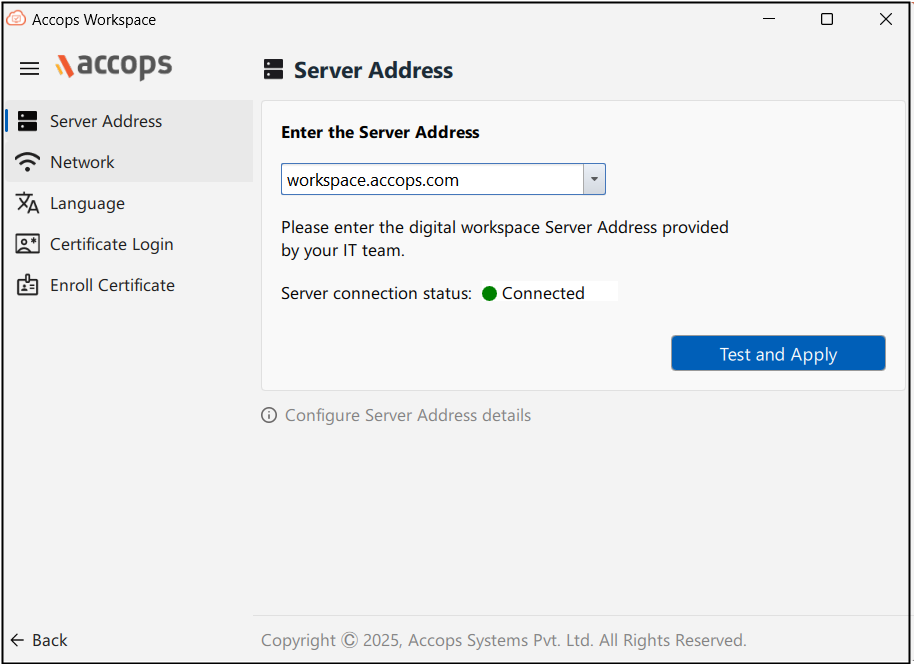Open the Network settings section
Screen dimensions: 914x664
pyautogui.click(x=129, y=162)
